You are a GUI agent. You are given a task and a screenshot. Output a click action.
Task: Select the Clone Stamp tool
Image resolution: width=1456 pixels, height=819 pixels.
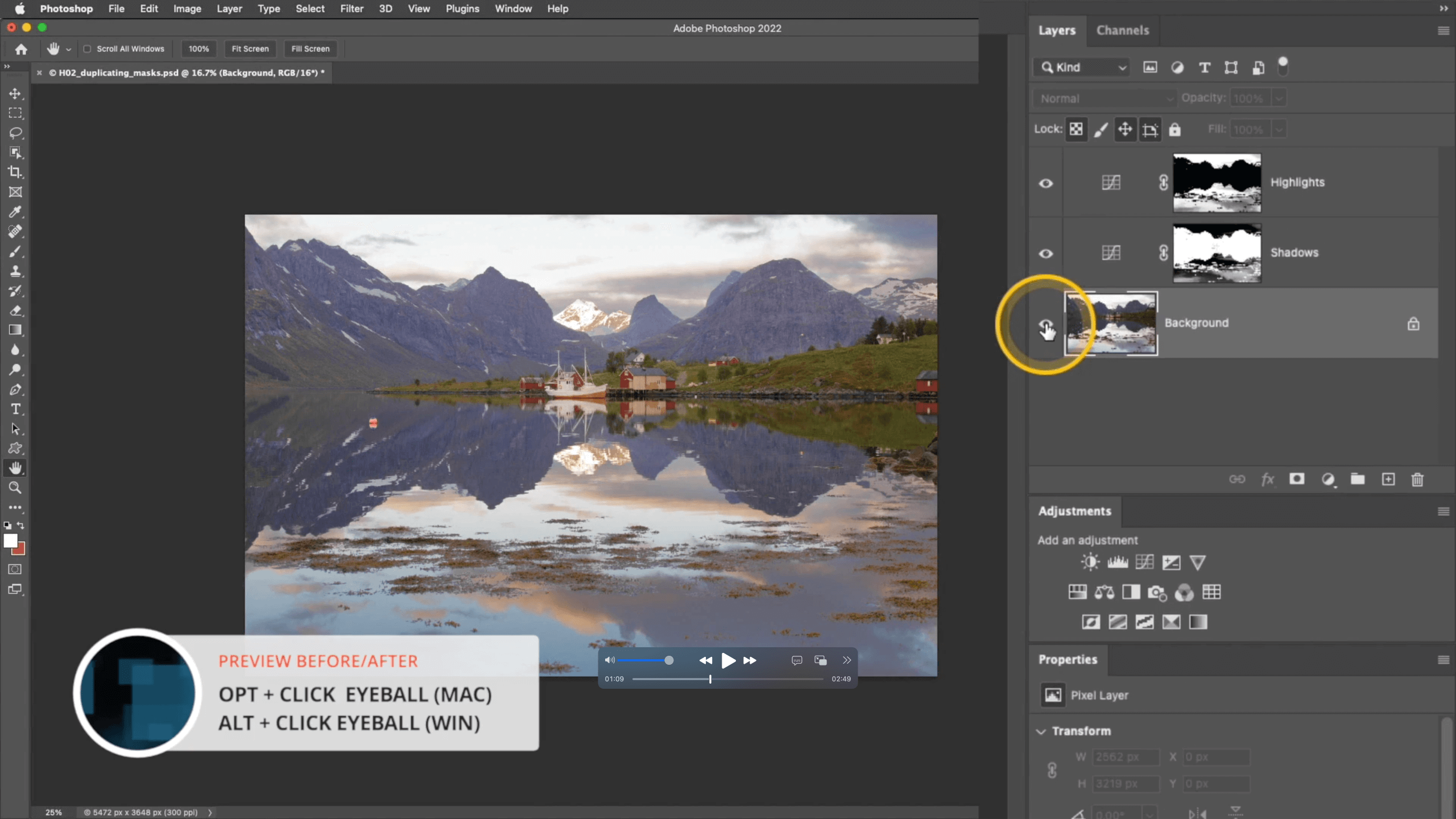(x=15, y=271)
